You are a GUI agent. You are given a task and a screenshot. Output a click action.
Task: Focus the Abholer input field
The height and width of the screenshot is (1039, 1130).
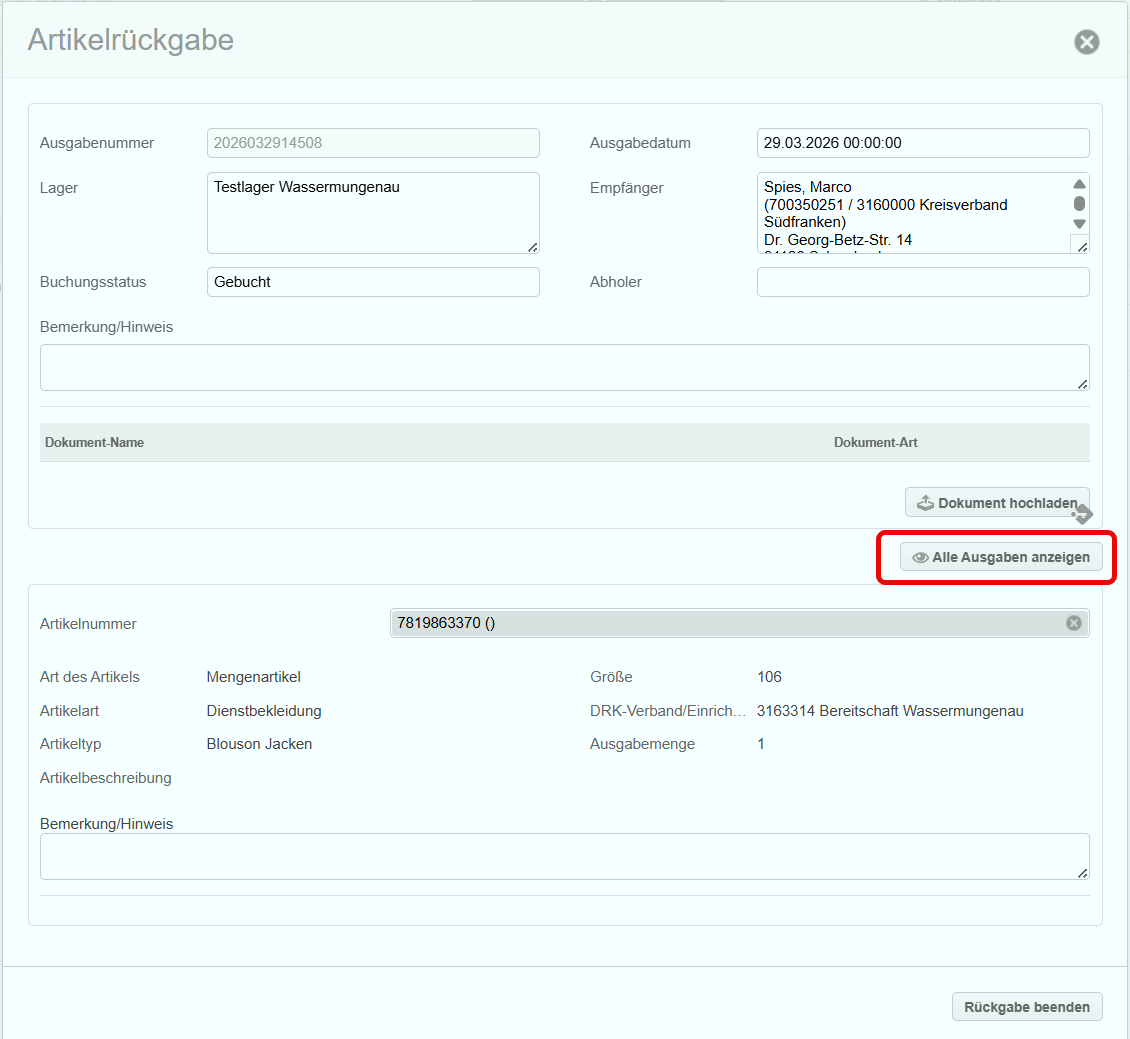[922, 282]
